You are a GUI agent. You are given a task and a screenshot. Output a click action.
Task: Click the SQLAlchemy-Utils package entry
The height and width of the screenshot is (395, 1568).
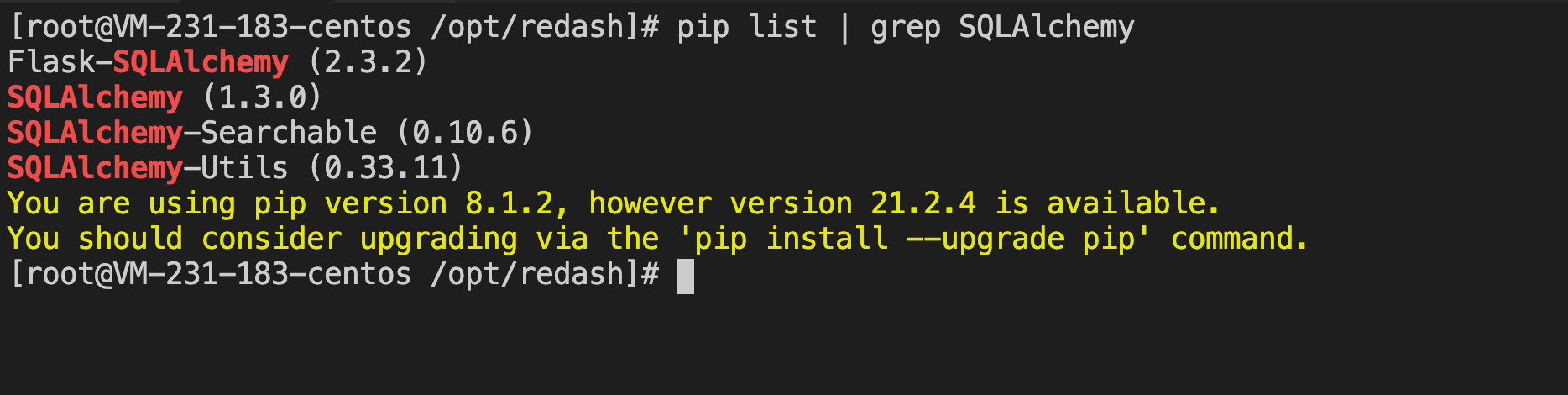click(148, 168)
